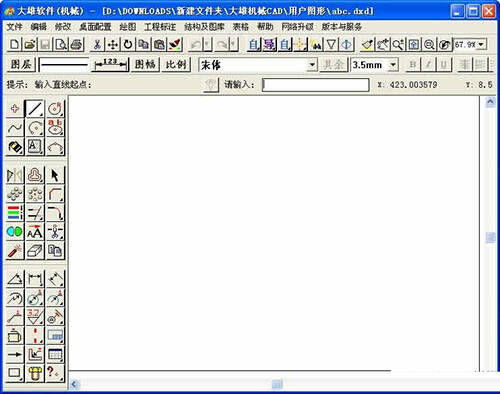Select the linear dimension tool
Screen dimensions: 500x394
pyautogui.click(x=35, y=279)
